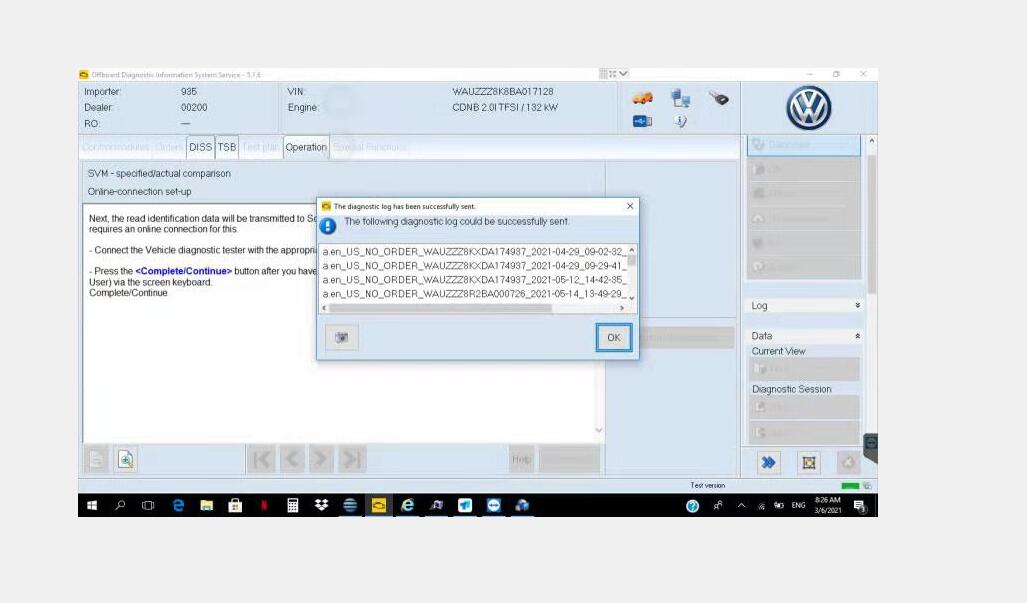Screen dimensions: 1027x603
Task: Select the greyed Test plan tab
Action: 261,147
